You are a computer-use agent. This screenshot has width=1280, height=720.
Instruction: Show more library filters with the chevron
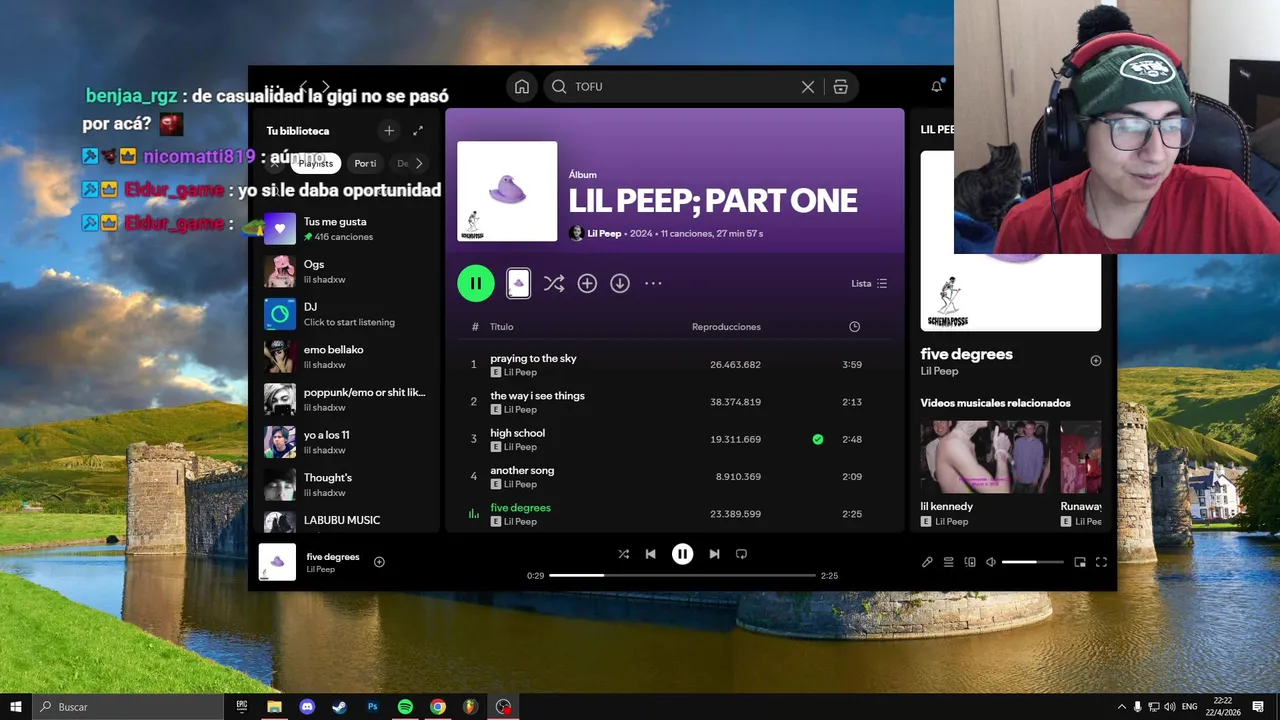pos(419,163)
